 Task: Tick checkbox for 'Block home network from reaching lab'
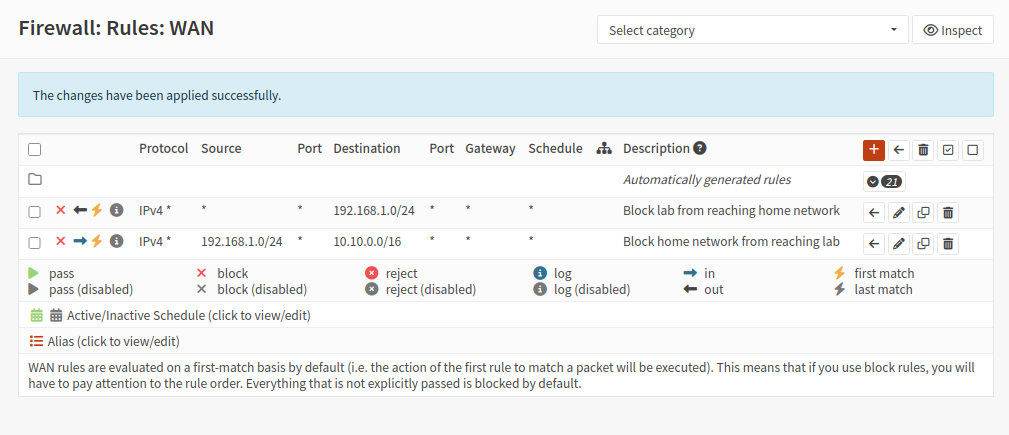pyautogui.click(x=35, y=243)
